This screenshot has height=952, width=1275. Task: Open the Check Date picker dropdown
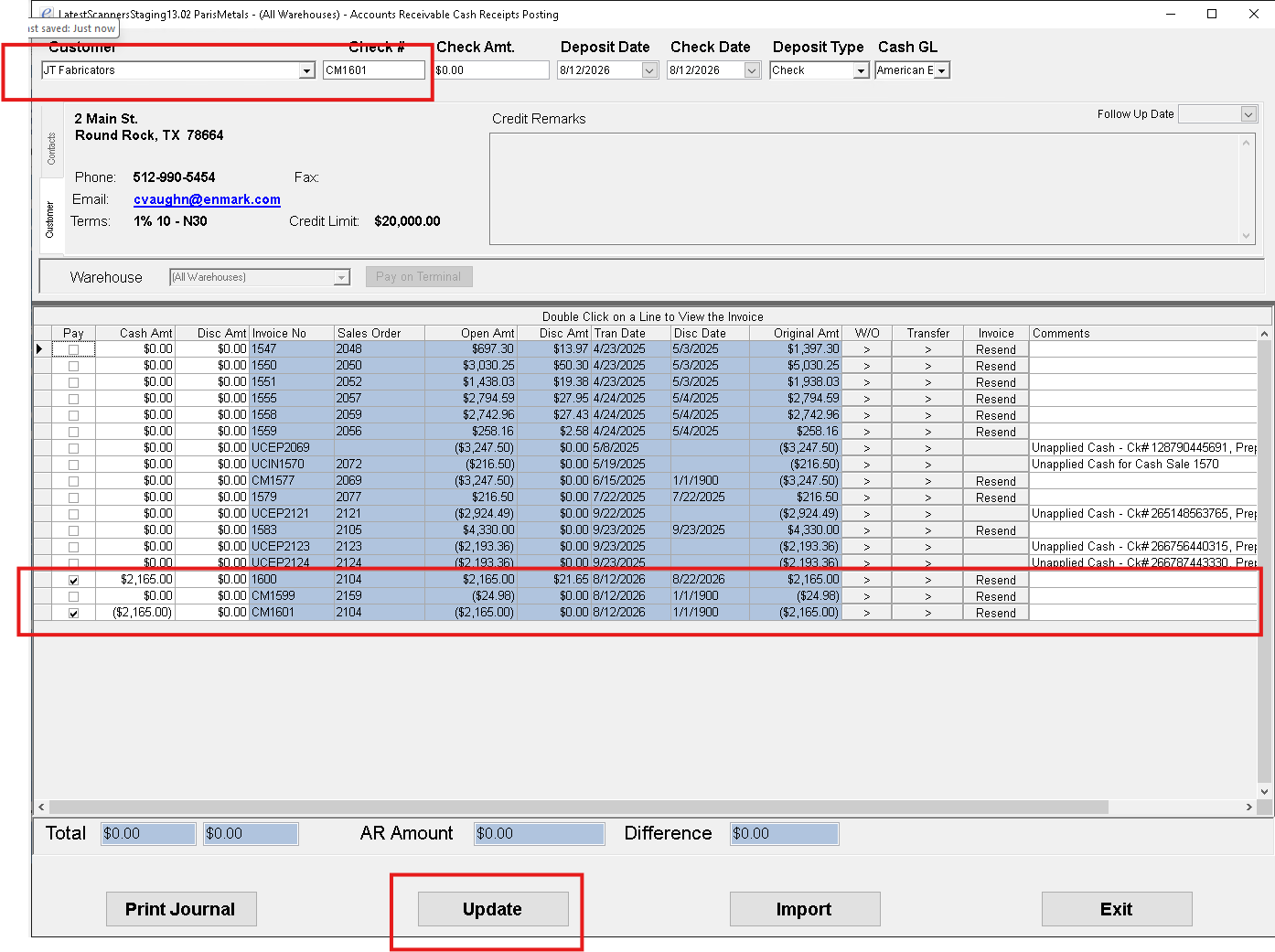(x=752, y=70)
